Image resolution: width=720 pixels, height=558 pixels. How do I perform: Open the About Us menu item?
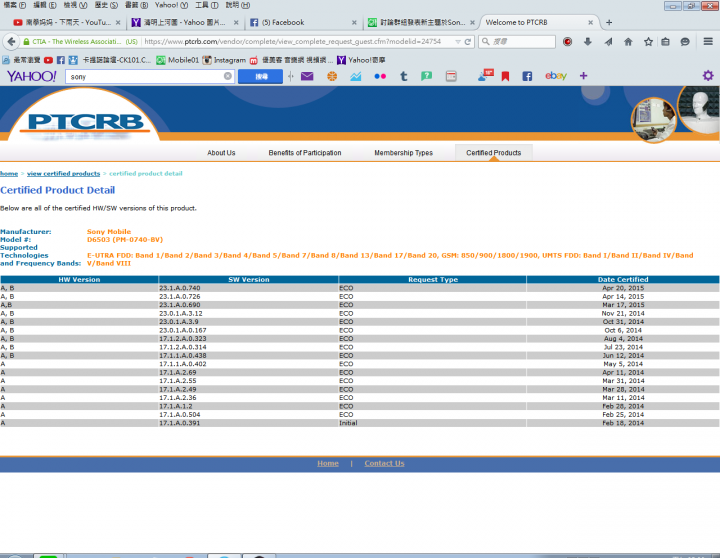point(221,153)
